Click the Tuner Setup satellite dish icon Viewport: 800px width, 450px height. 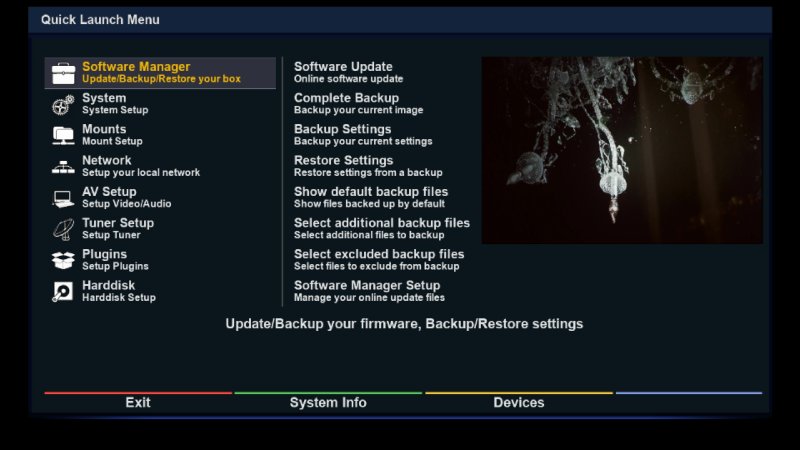[64, 229]
